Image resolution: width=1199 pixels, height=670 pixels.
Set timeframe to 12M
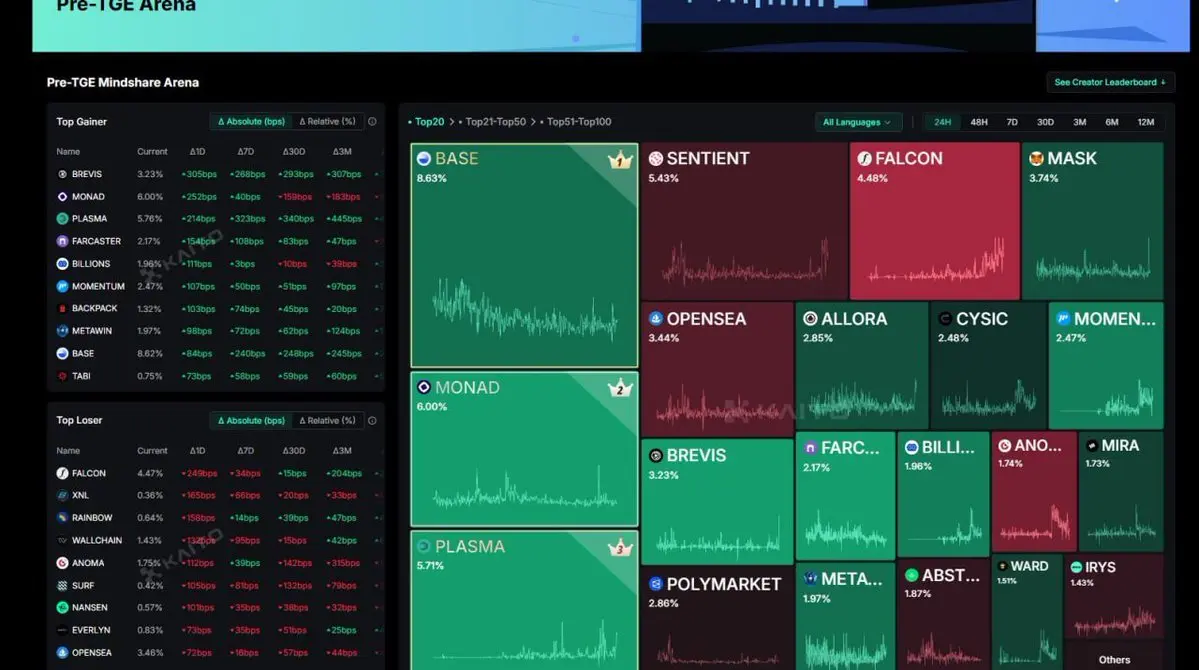coord(1145,122)
